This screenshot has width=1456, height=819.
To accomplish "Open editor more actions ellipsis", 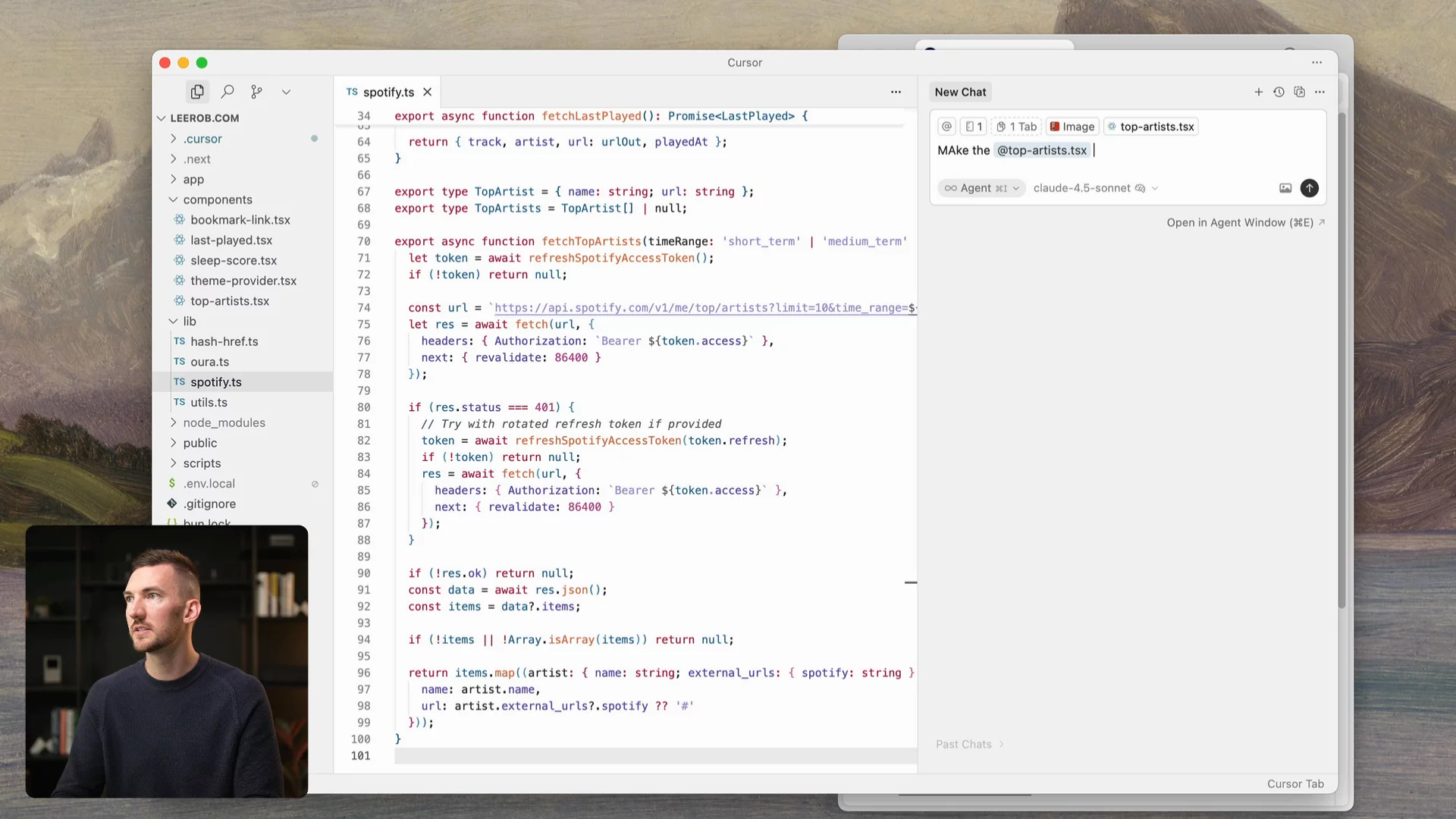I will (896, 92).
